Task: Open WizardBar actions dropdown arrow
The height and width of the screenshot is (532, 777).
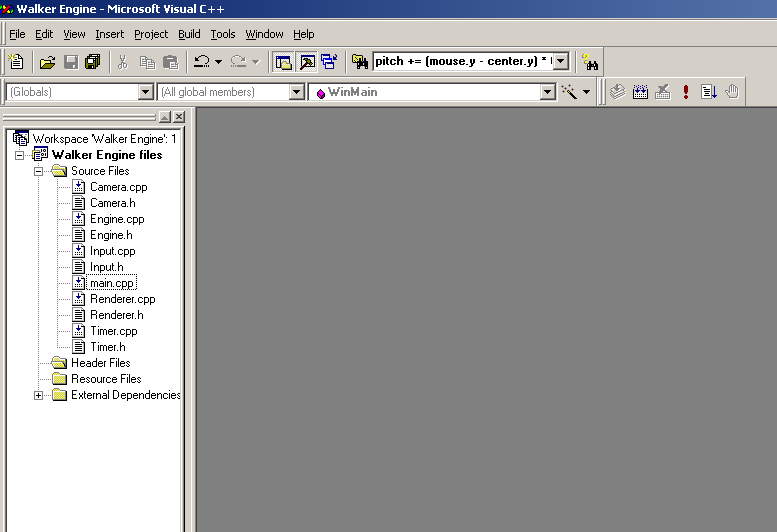Action: (586, 92)
